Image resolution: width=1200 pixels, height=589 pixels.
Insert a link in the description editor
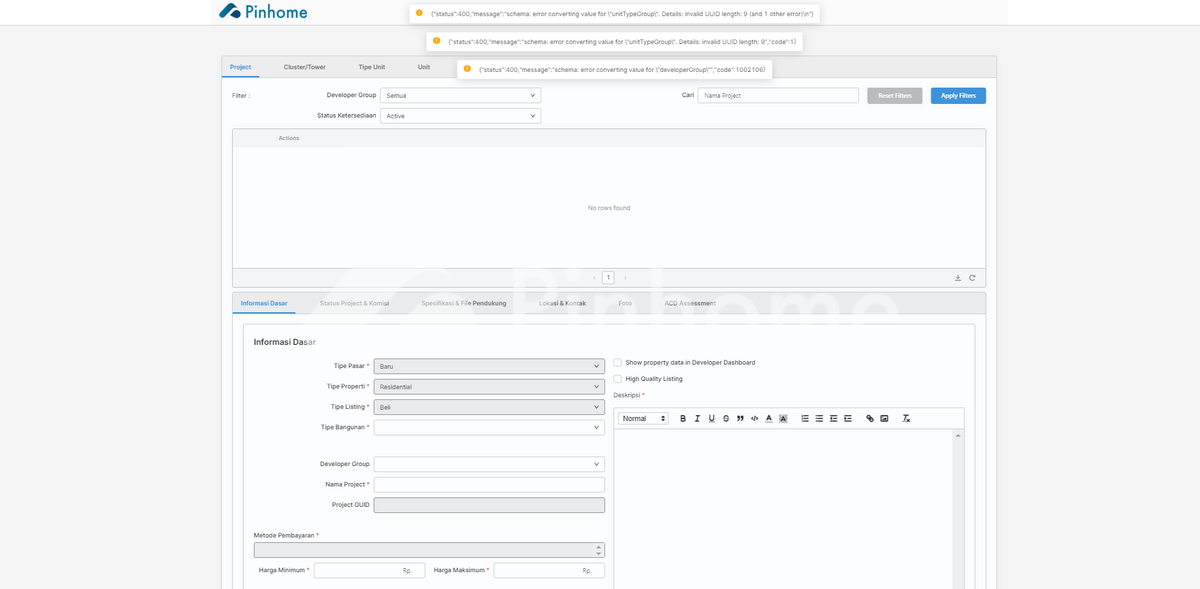(x=870, y=418)
